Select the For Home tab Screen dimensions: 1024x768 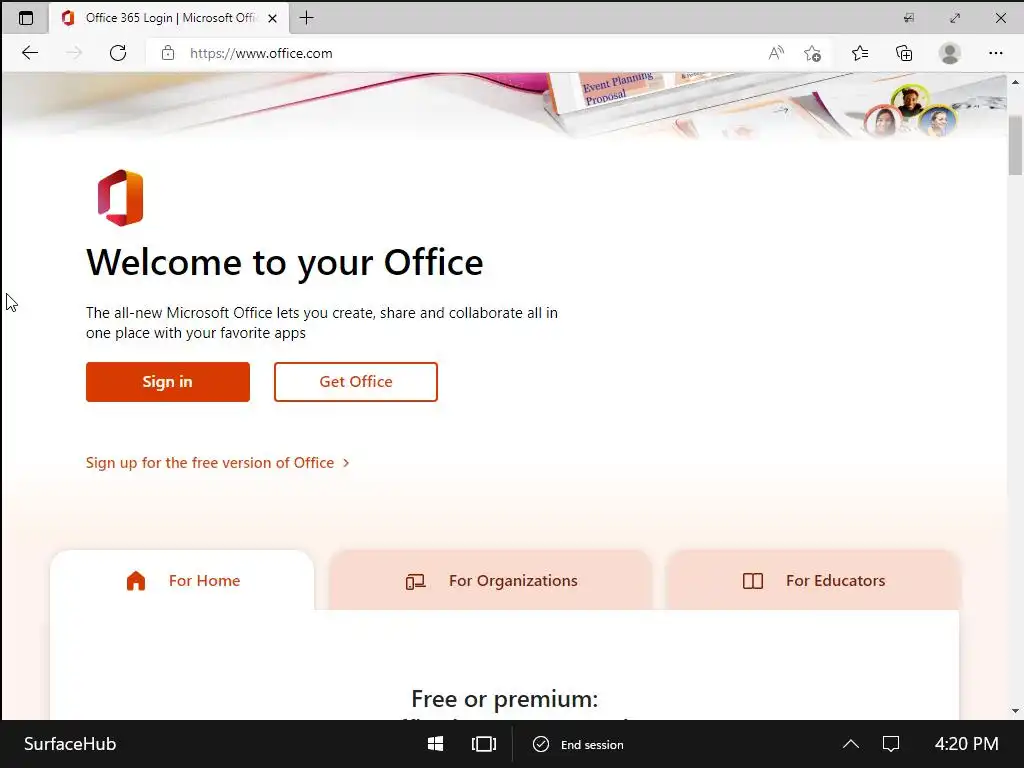coord(182,581)
